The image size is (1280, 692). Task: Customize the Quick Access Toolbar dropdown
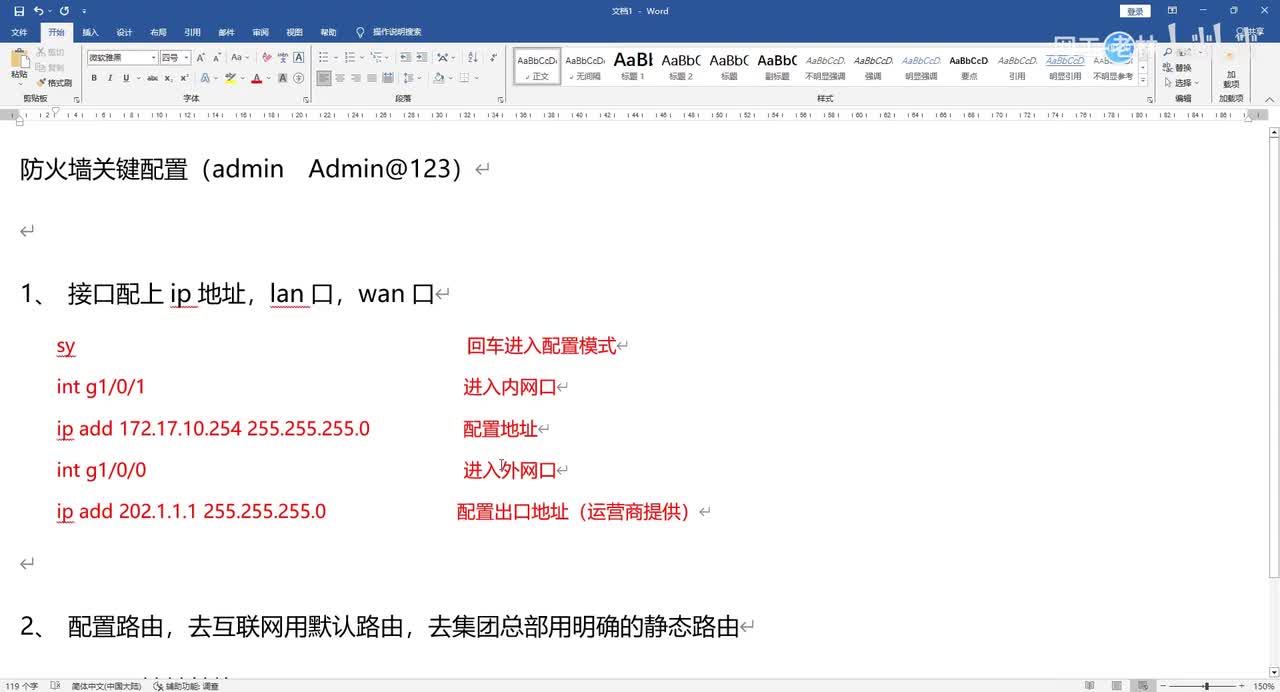click(x=84, y=11)
